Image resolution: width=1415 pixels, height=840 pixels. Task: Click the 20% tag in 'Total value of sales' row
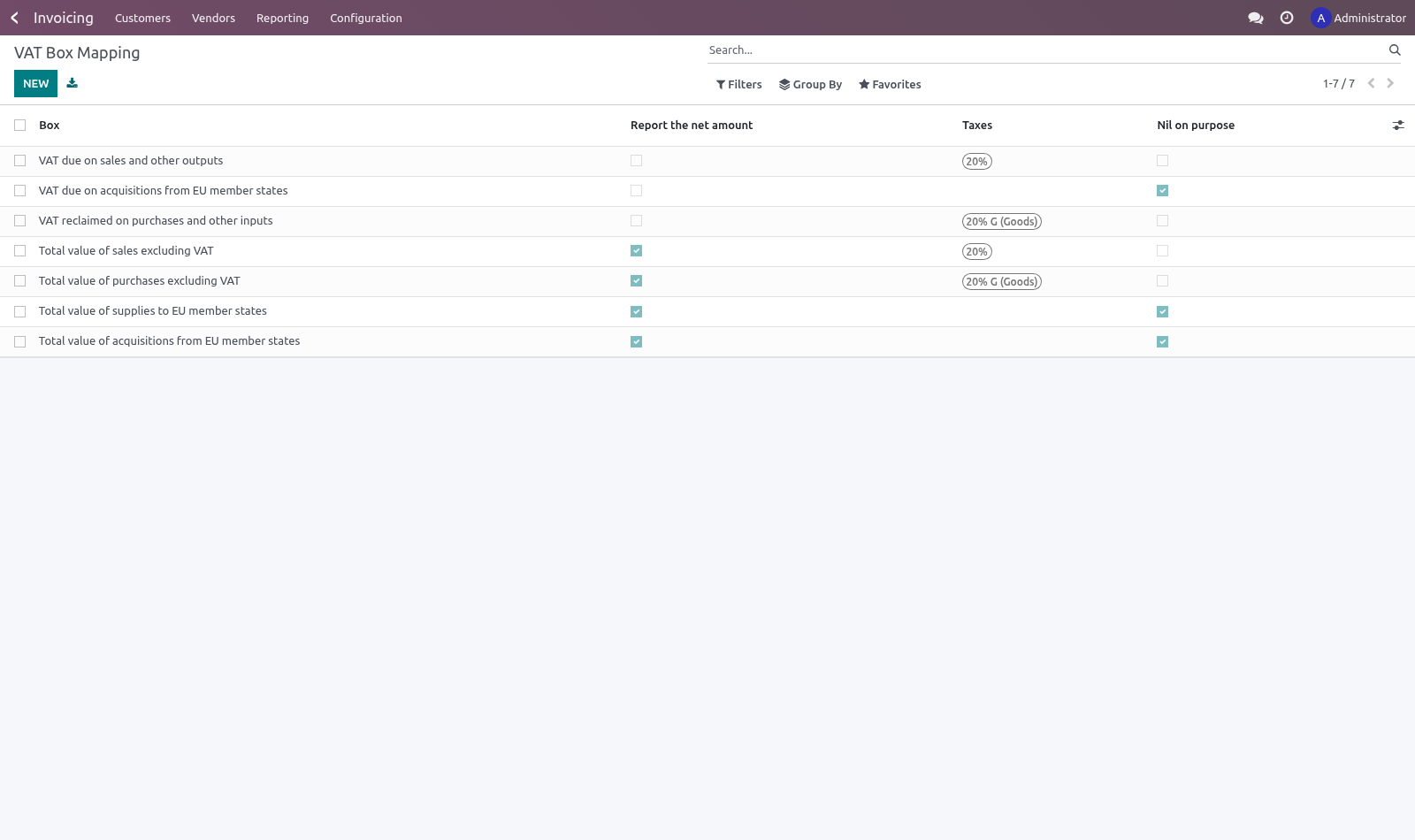(977, 252)
